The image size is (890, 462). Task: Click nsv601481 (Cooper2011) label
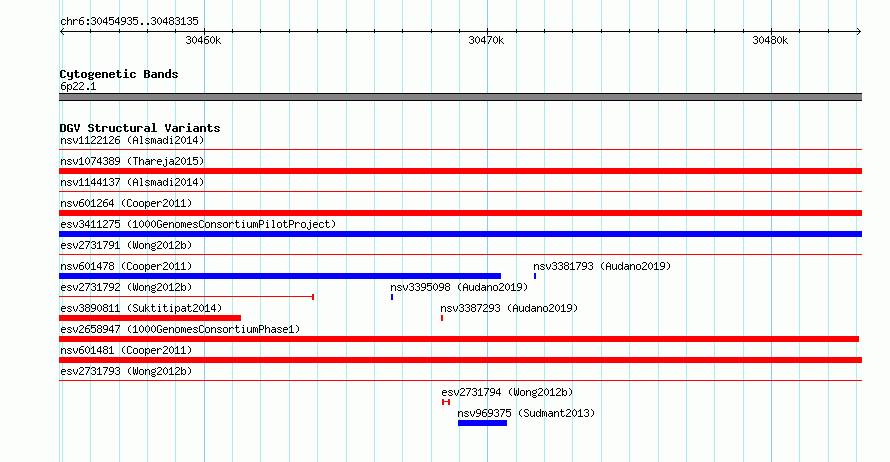click(x=126, y=350)
